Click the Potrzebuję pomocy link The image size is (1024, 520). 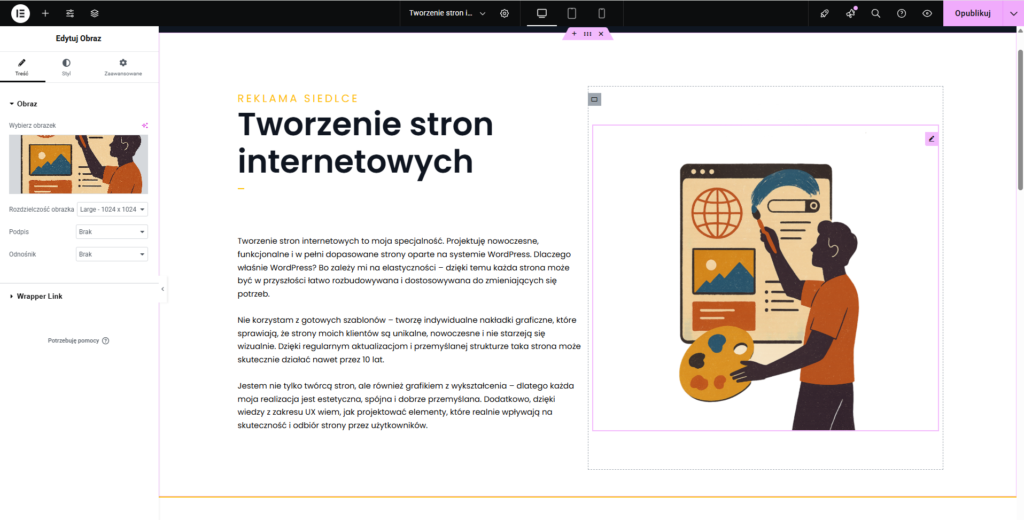click(78, 341)
